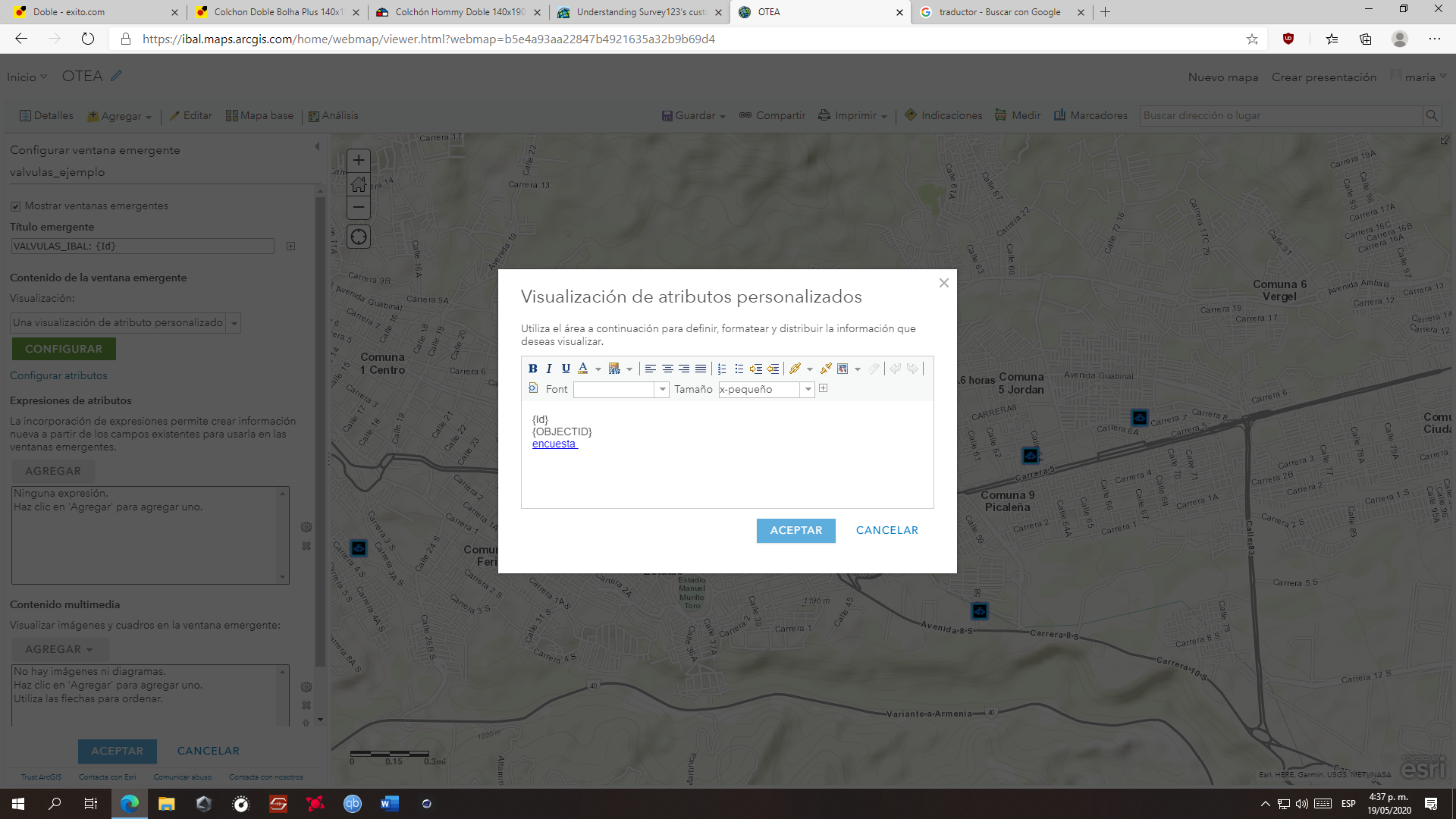Viewport: 1456px width, 819px height.
Task: Open background color dropdown arrow
Action: click(629, 369)
